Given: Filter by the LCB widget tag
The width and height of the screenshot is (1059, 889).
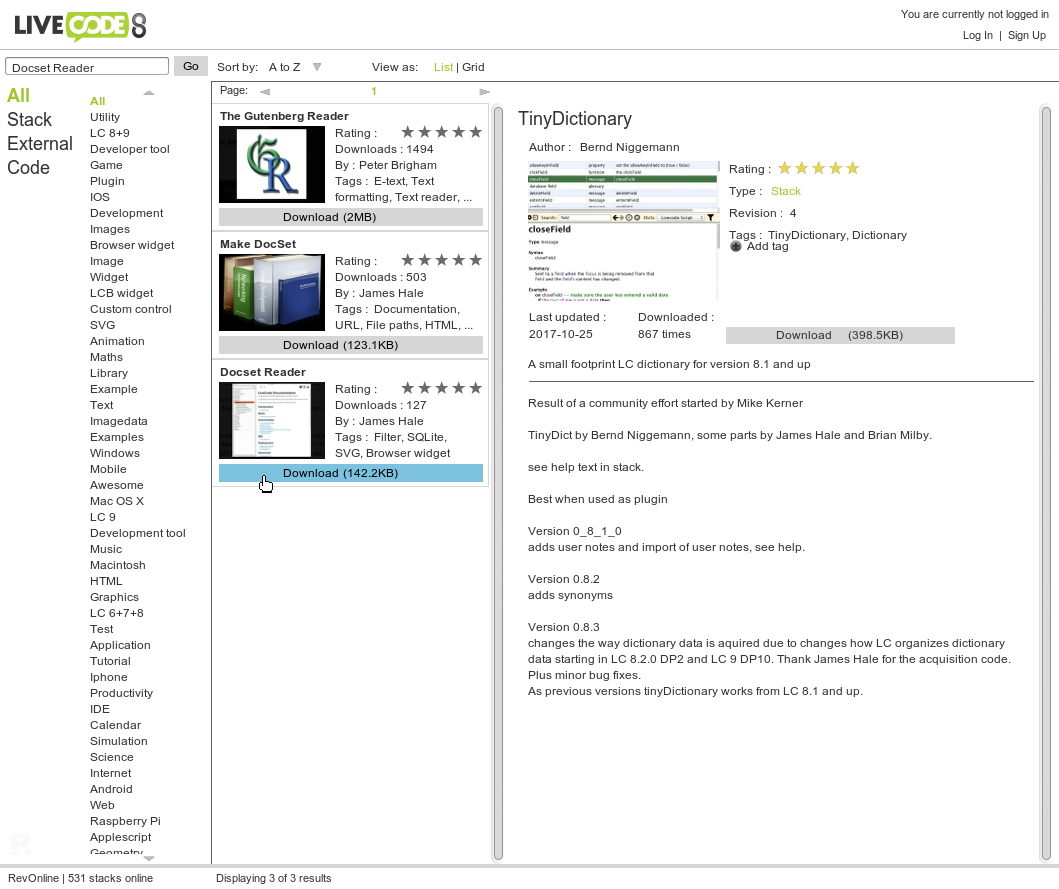Looking at the screenshot, I should [x=122, y=293].
